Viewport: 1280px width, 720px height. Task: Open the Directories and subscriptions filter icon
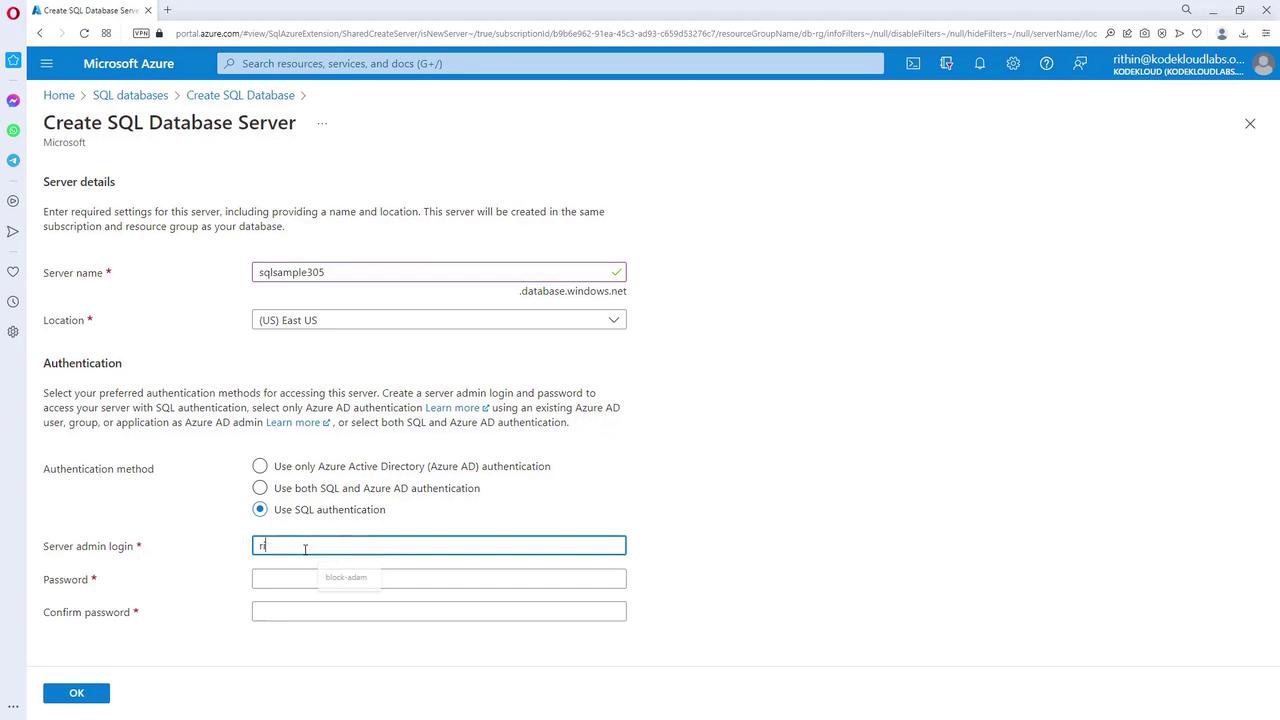[946, 63]
